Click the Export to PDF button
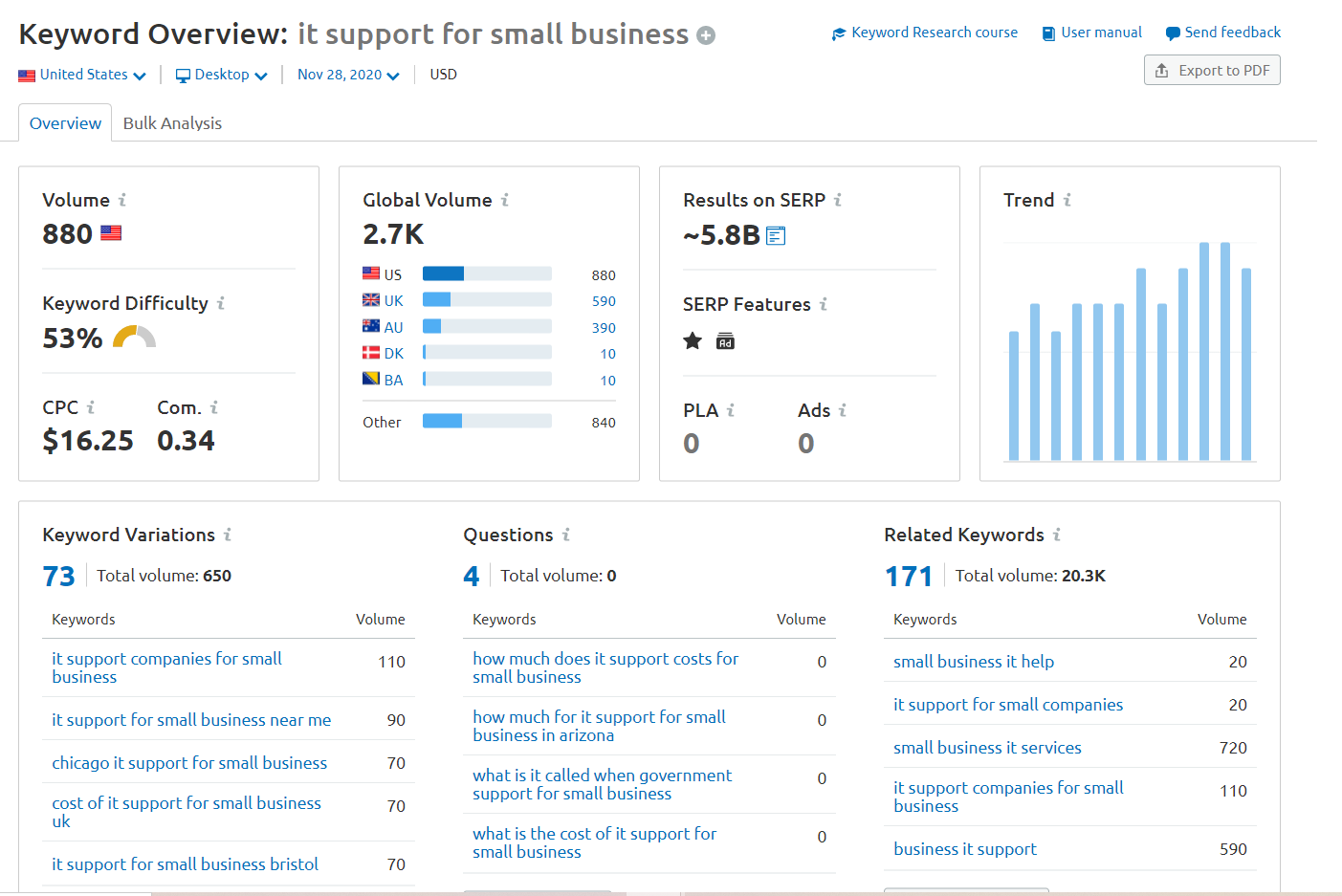1342x896 pixels. (1211, 69)
